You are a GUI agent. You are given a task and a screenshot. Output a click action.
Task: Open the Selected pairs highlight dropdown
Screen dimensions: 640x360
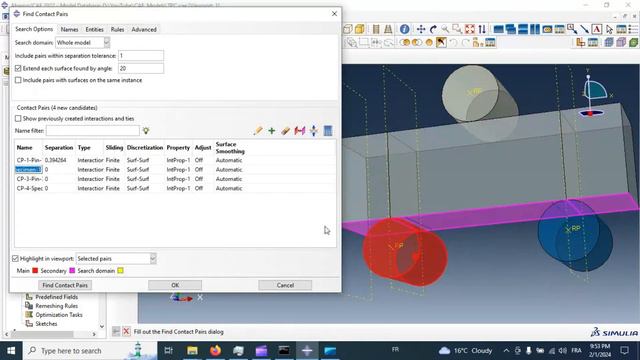pyautogui.click(x=116, y=258)
